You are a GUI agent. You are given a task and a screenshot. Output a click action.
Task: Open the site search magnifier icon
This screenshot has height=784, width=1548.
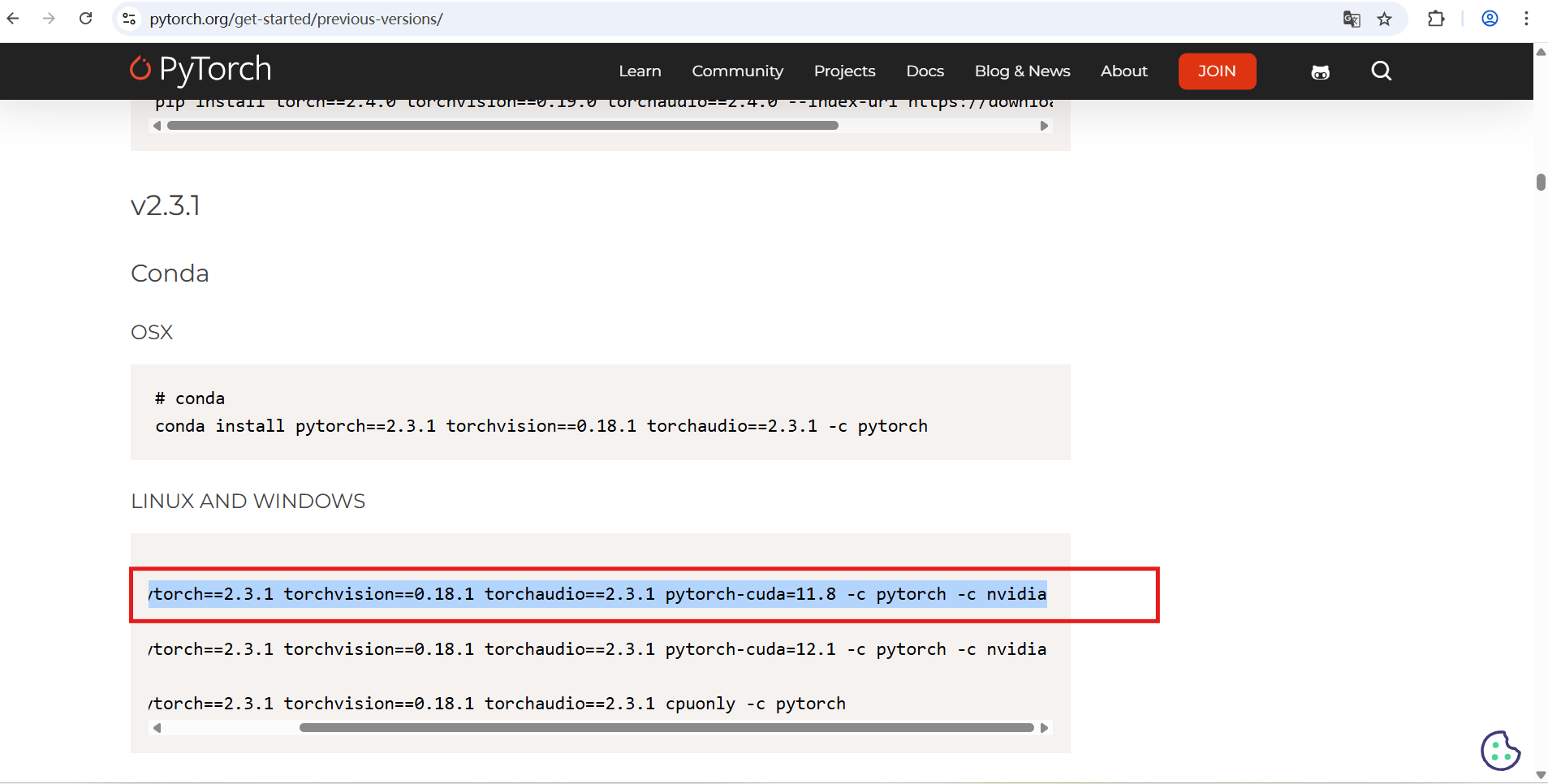1382,71
